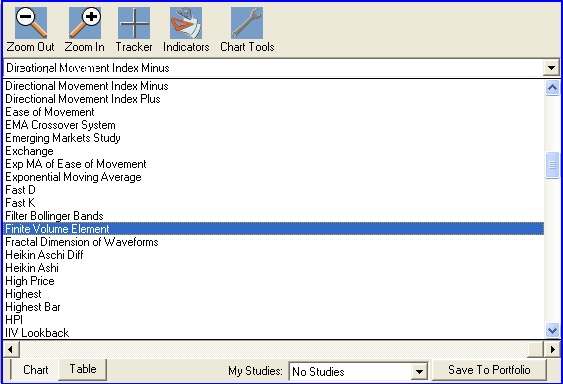The height and width of the screenshot is (384, 563).
Task: Select Ease of Movement
Action: pos(274,112)
